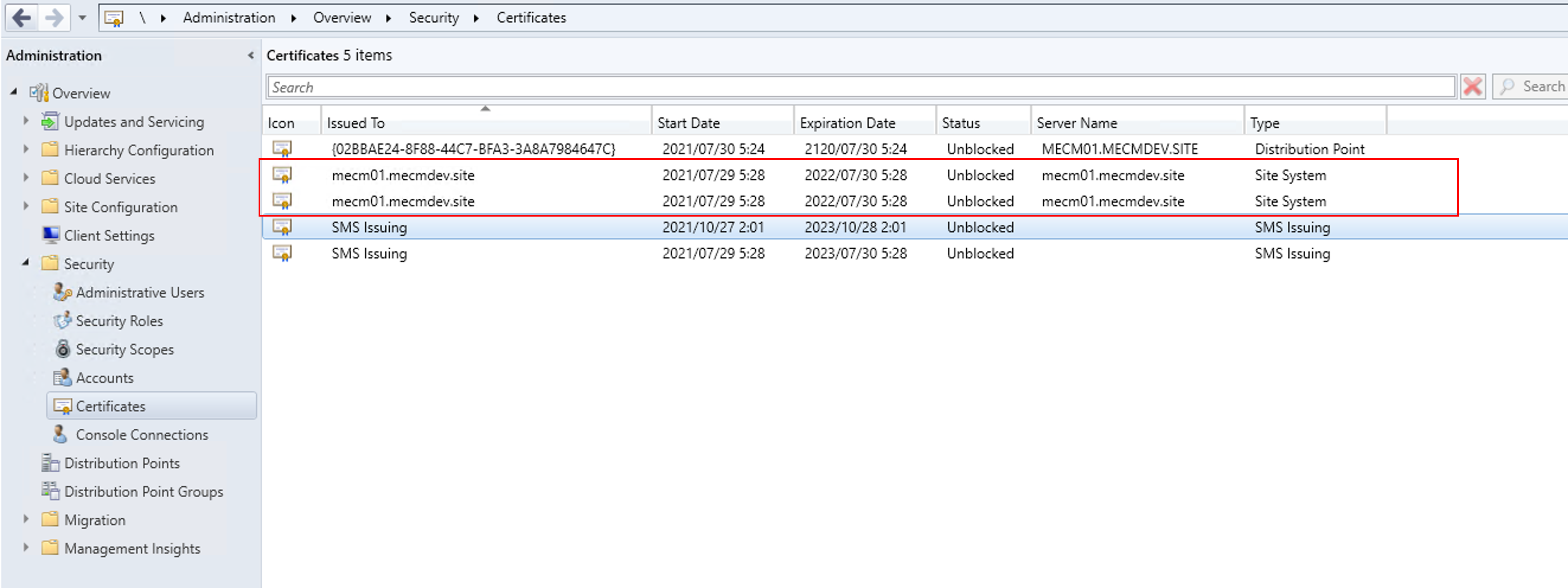Click Distribution Point type cell
1568x588 pixels.
click(x=1309, y=149)
